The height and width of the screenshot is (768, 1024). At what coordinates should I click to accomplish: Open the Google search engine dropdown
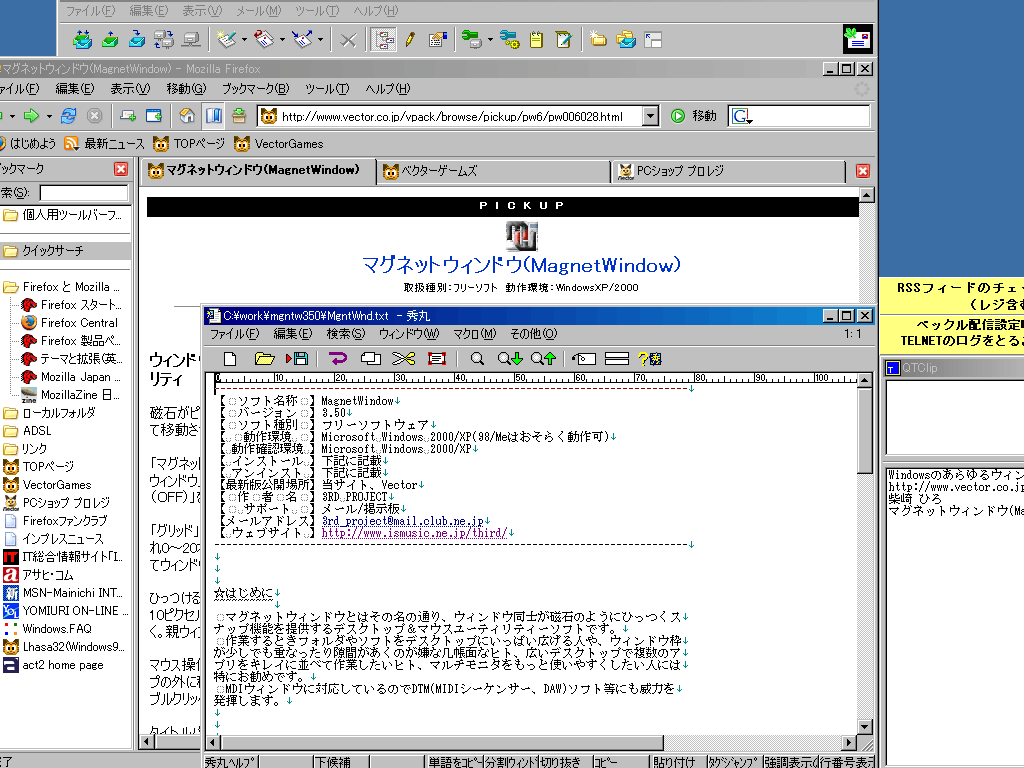coord(741,117)
